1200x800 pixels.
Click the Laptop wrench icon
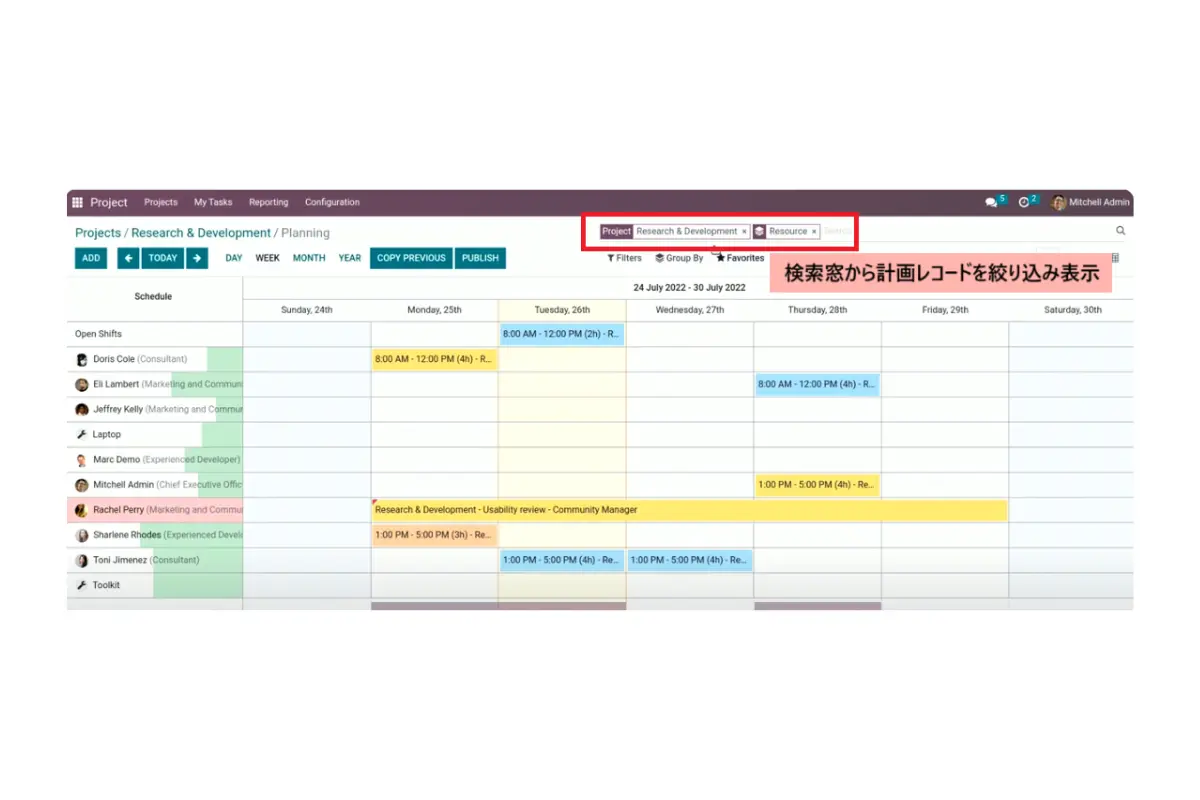point(82,435)
